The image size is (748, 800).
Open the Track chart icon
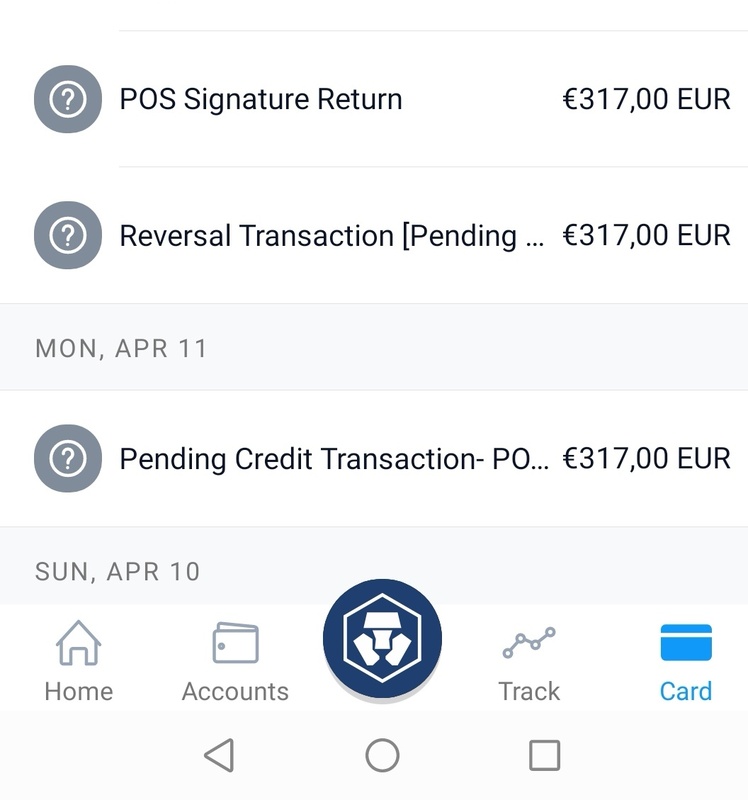pyautogui.click(x=529, y=643)
